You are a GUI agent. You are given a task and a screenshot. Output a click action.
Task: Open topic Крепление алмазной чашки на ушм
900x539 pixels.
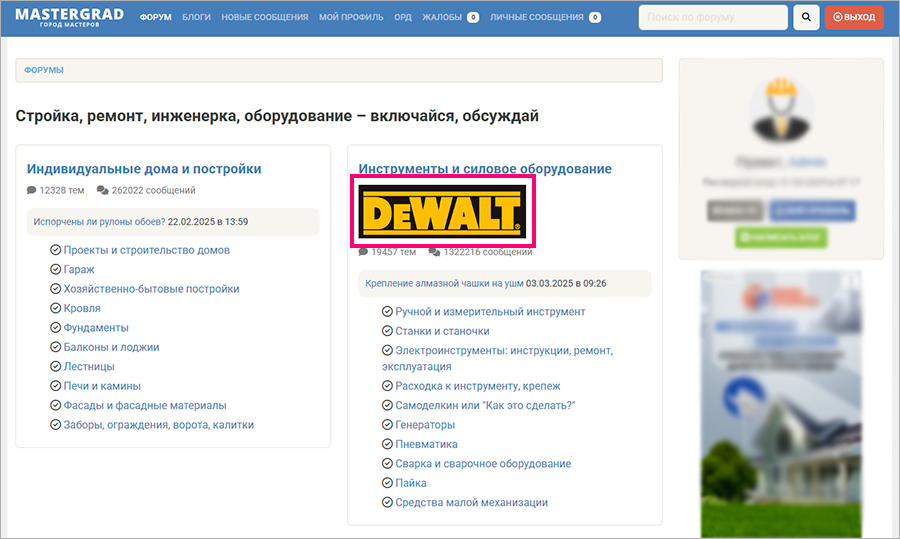point(444,283)
